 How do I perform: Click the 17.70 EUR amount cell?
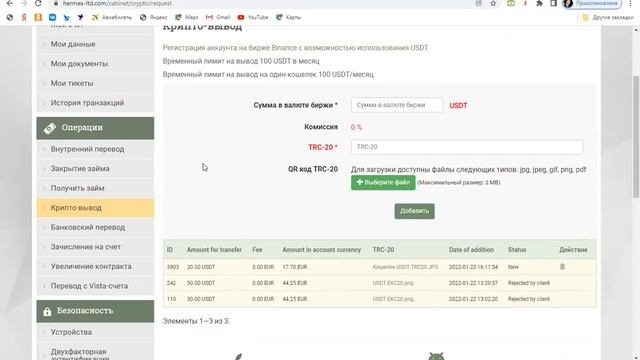click(295, 267)
